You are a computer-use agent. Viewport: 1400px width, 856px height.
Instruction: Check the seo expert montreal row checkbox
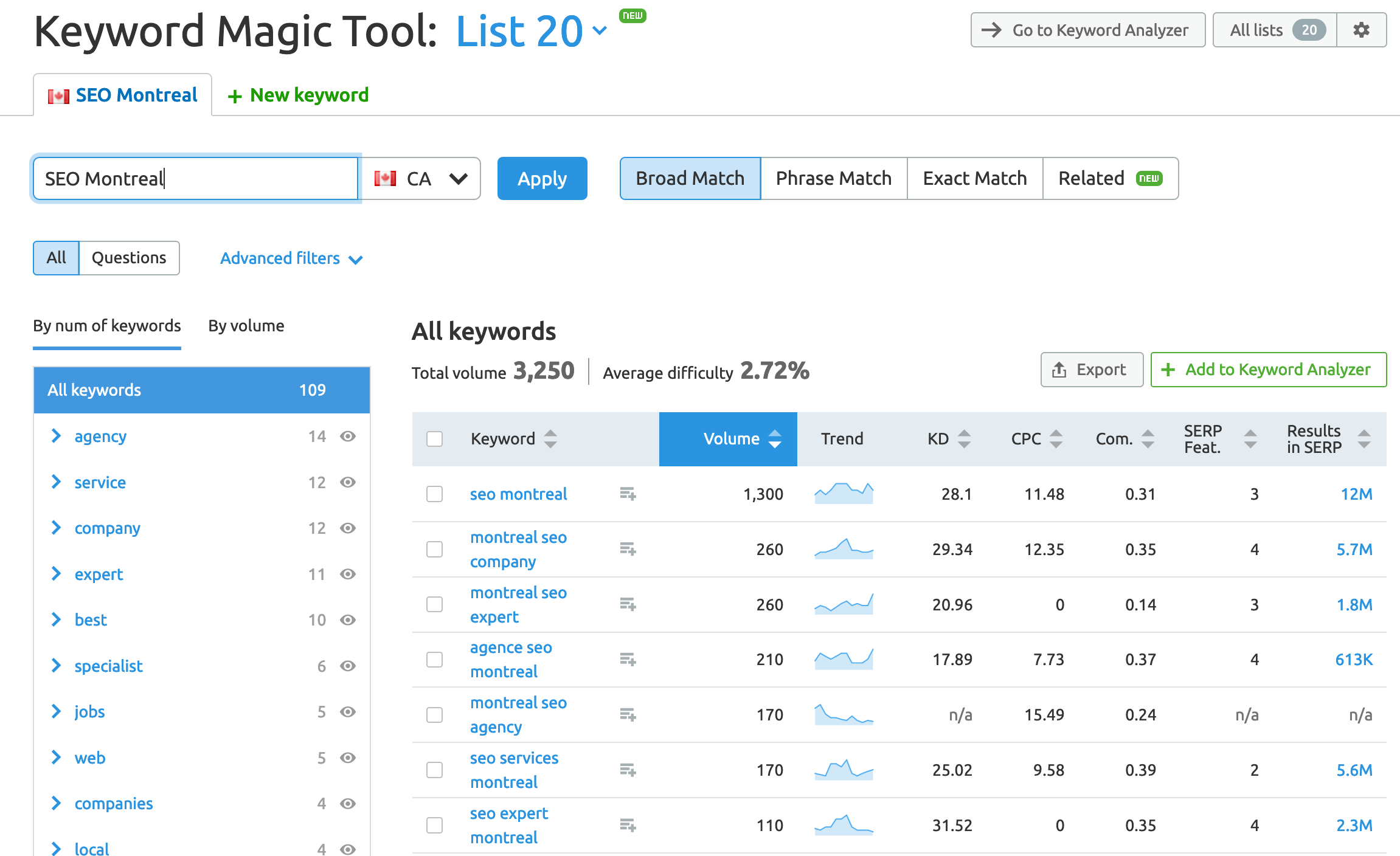pos(434,825)
